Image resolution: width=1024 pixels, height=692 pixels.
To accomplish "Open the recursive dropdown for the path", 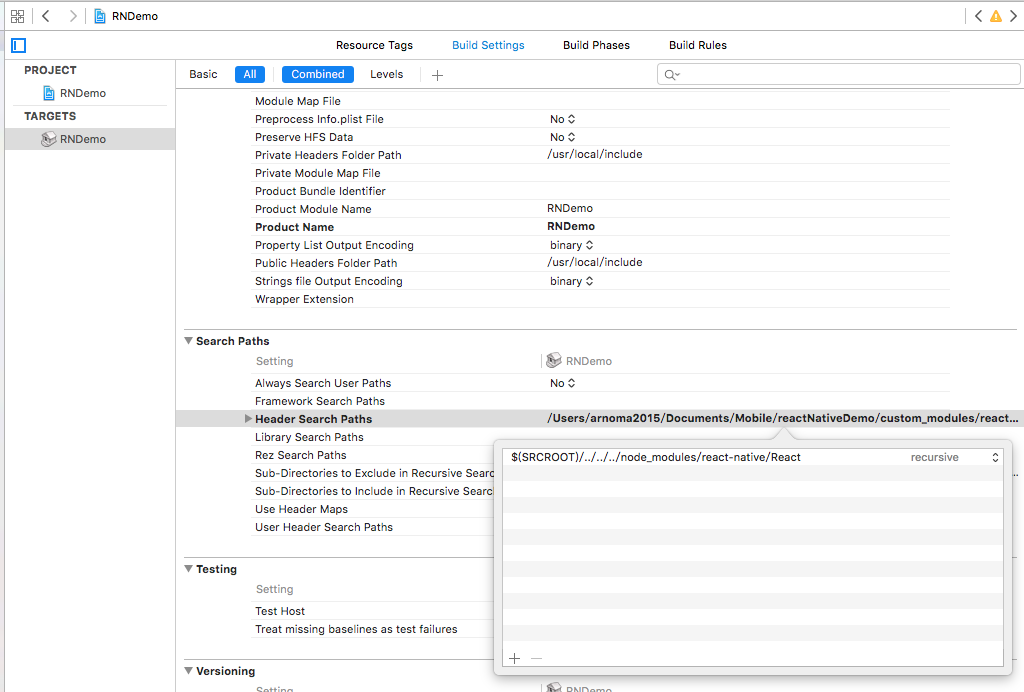I will click(953, 457).
